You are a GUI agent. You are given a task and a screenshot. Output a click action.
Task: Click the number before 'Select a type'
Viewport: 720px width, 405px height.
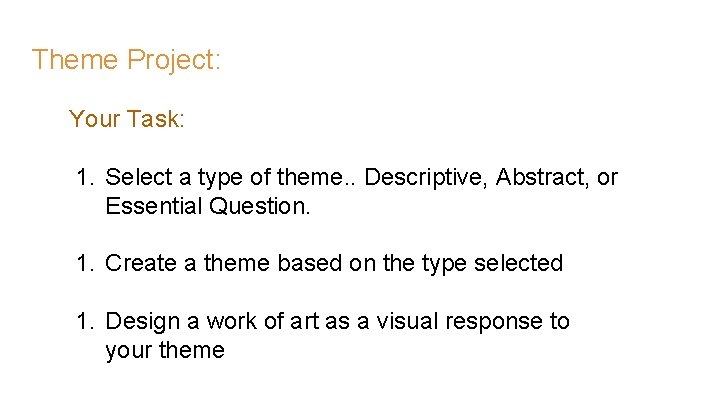tap(84, 178)
